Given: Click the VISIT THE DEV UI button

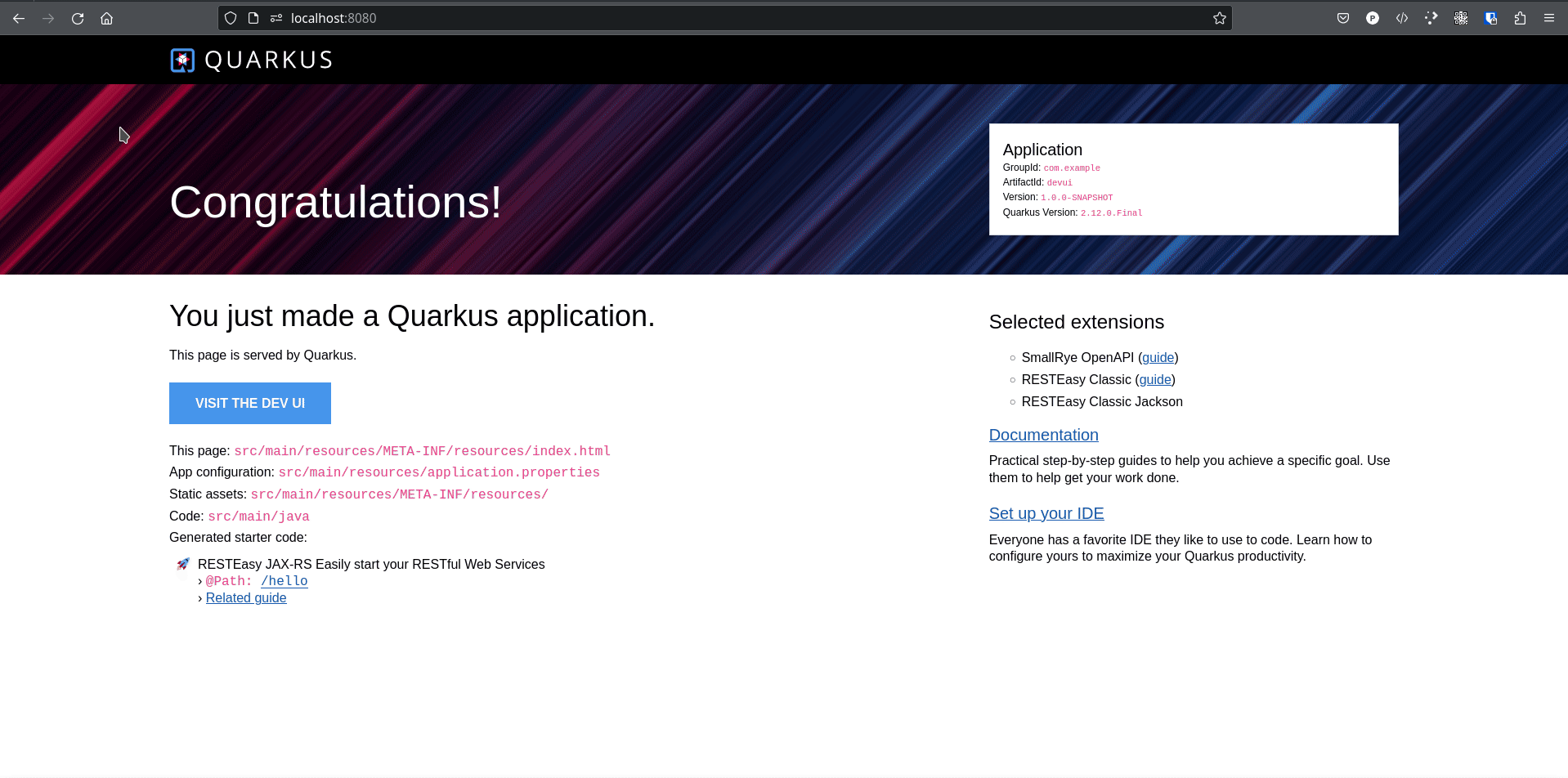Looking at the screenshot, I should [250, 403].
